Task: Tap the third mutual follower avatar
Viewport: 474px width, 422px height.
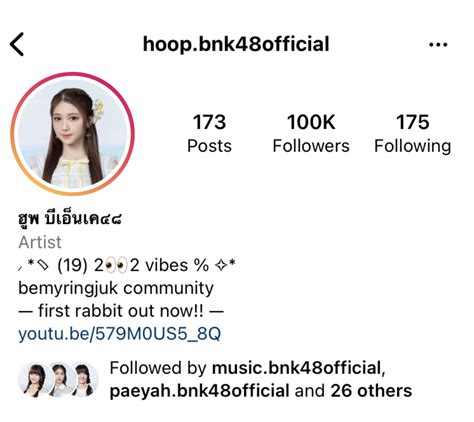Action: [85, 380]
